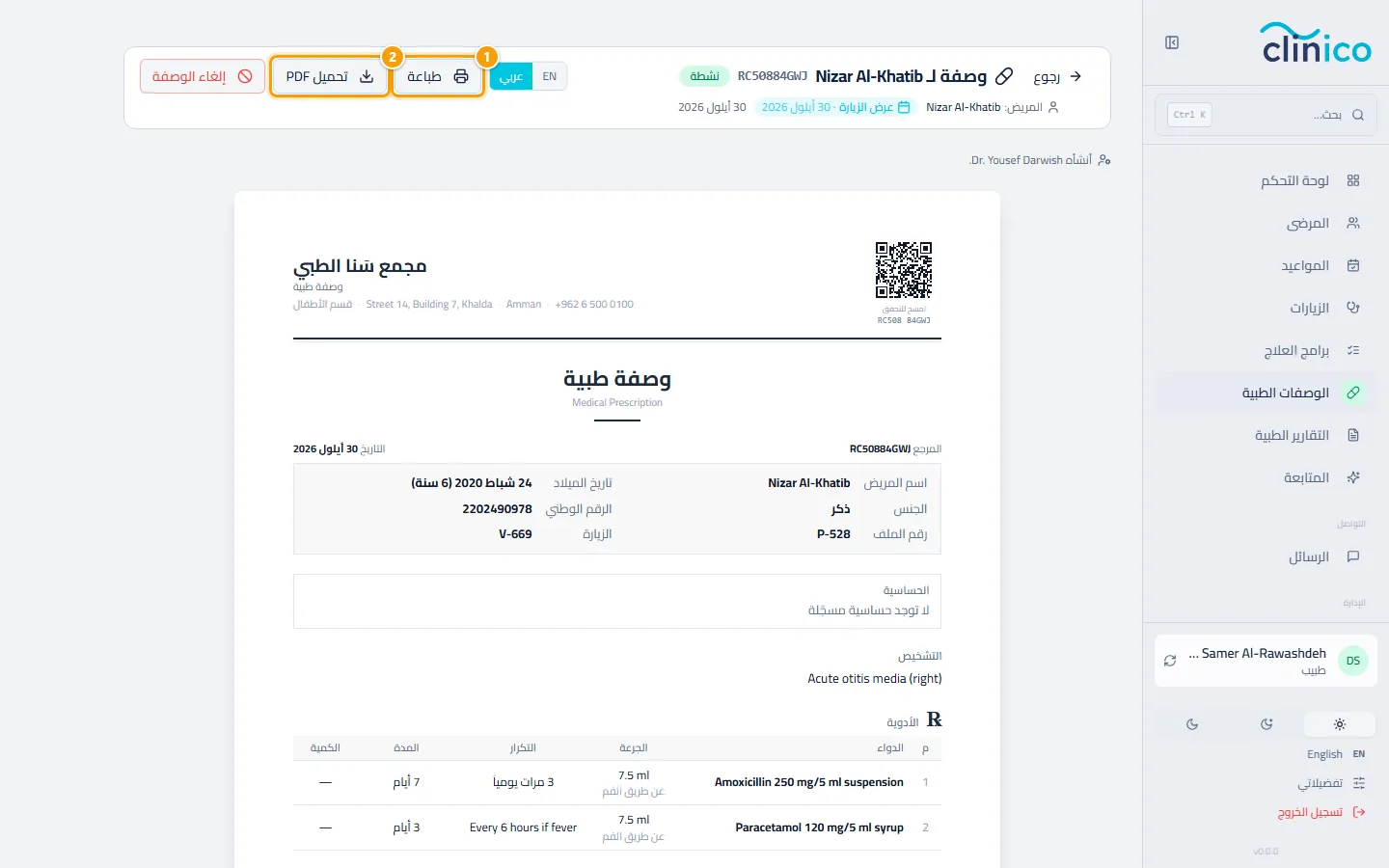Click the red logout arrow icon
The width and height of the screenshot is (1389, 868).
pyautogui.click(x=1359, y=812)
